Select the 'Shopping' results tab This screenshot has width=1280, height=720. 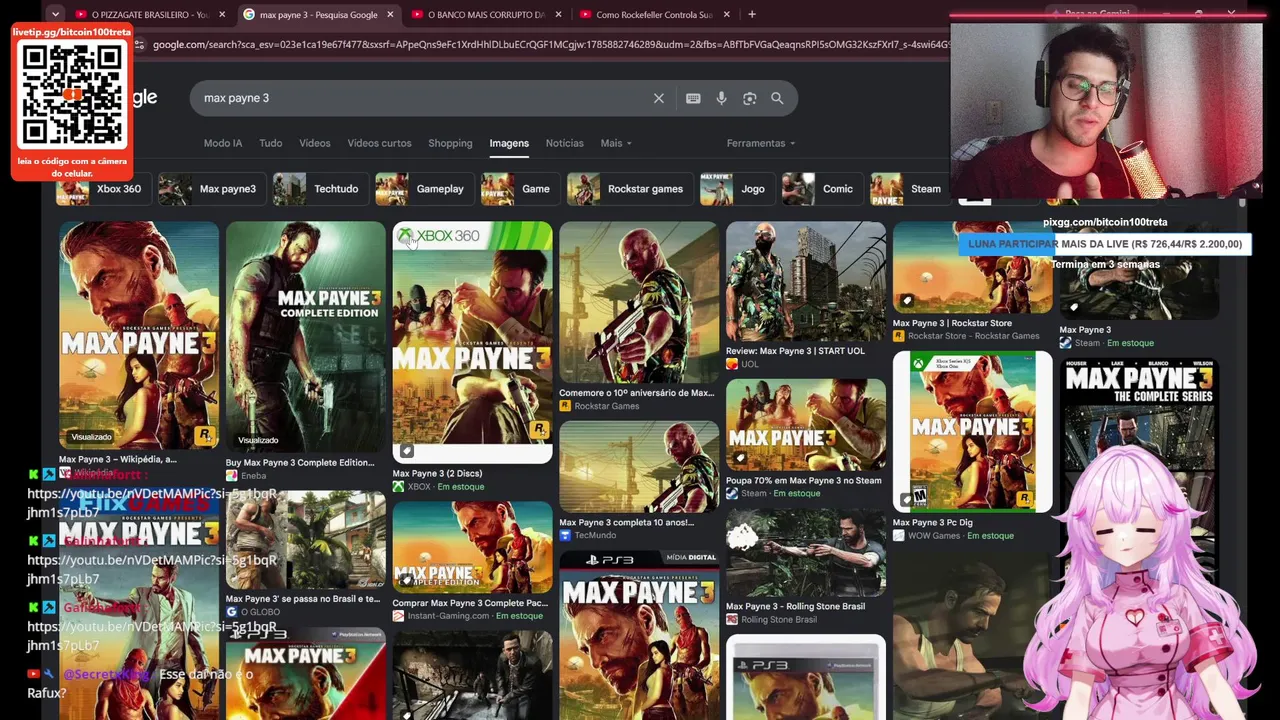tap(450, 143)
